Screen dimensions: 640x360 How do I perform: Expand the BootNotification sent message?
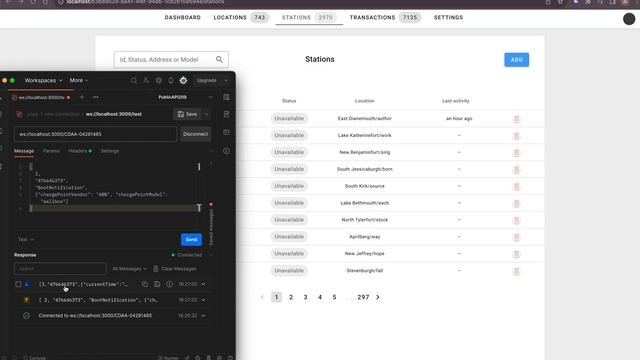(x=203, y=300)
